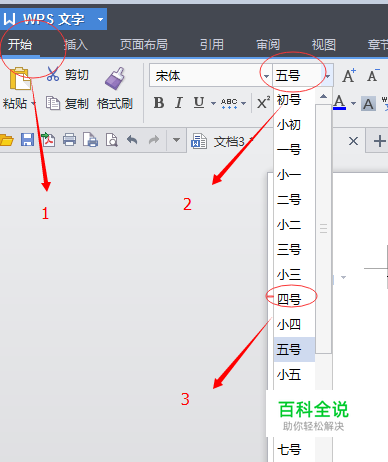This screenshot has height=462, width=388.
Task: Toggle Bold formatting
Action: (159, 103)
